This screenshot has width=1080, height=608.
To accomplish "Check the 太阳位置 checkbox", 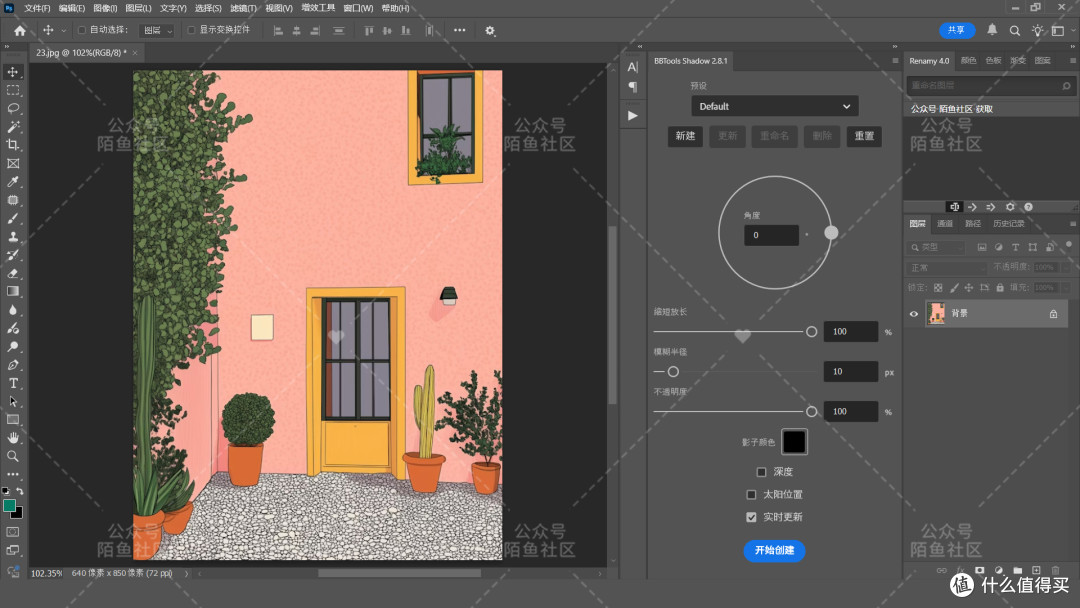I will [x=751, y=494].
